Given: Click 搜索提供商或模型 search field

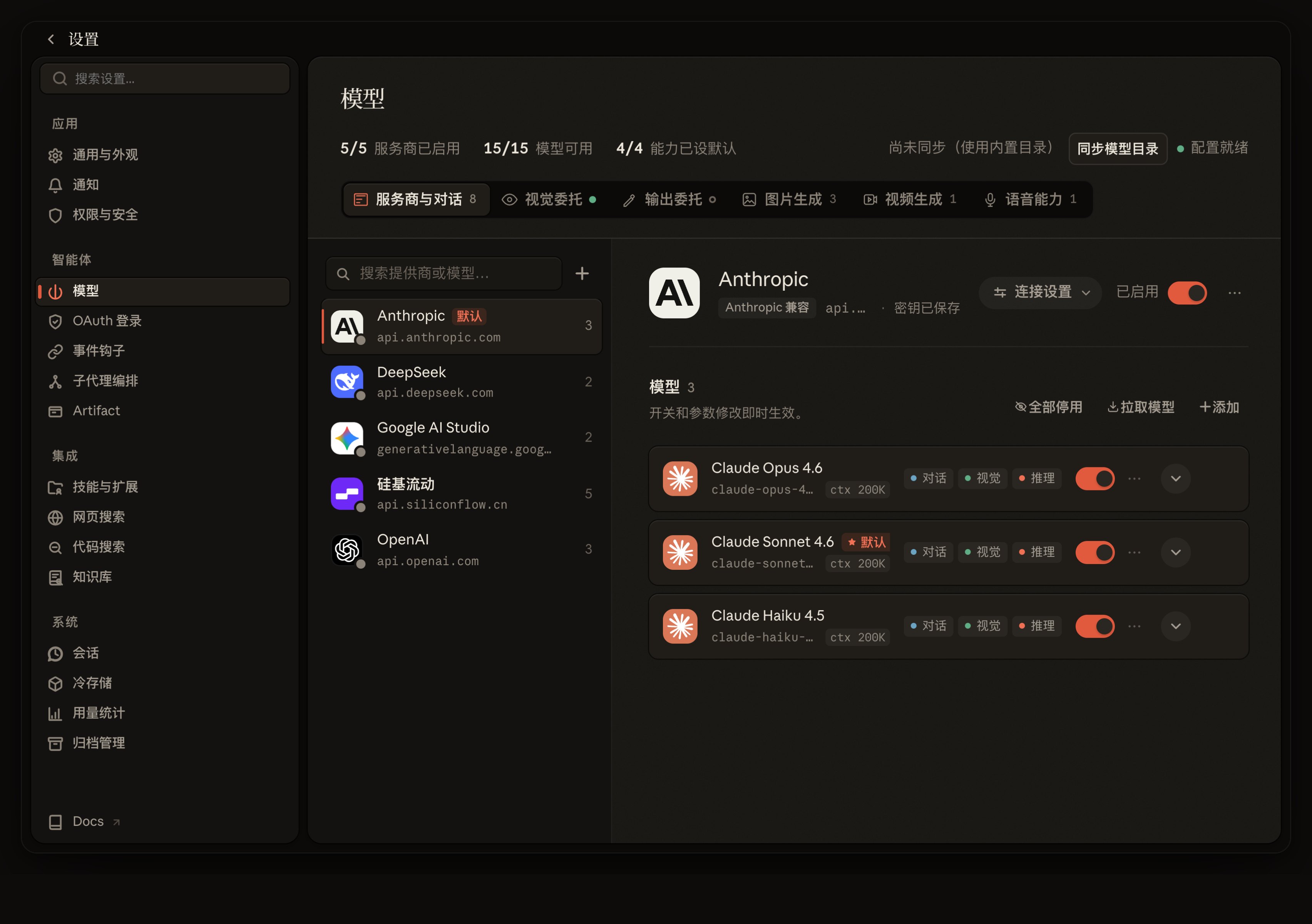Looking at the screenshot, I should [444, 274].
